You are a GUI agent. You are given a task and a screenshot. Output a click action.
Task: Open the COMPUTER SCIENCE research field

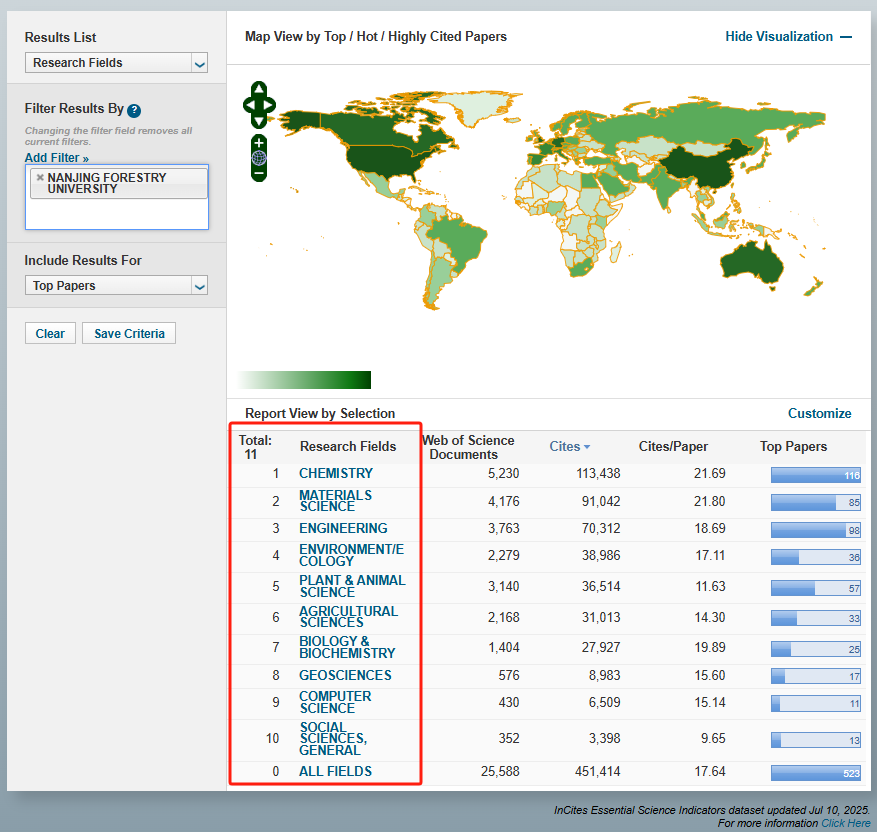coord(335,702)
